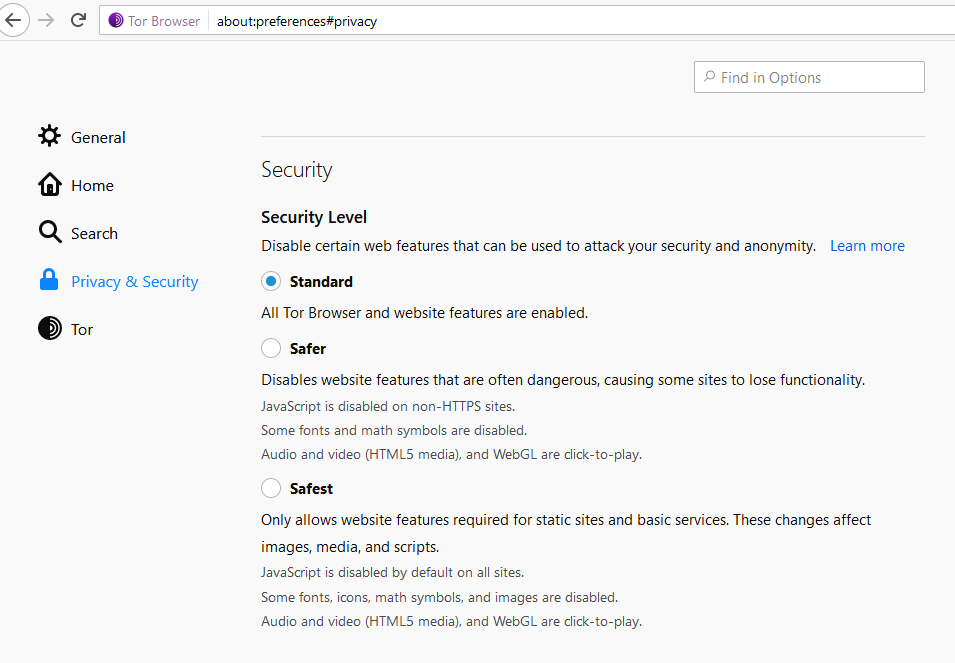Click the Search magnifier icon in sidebar

pos(50,232)
